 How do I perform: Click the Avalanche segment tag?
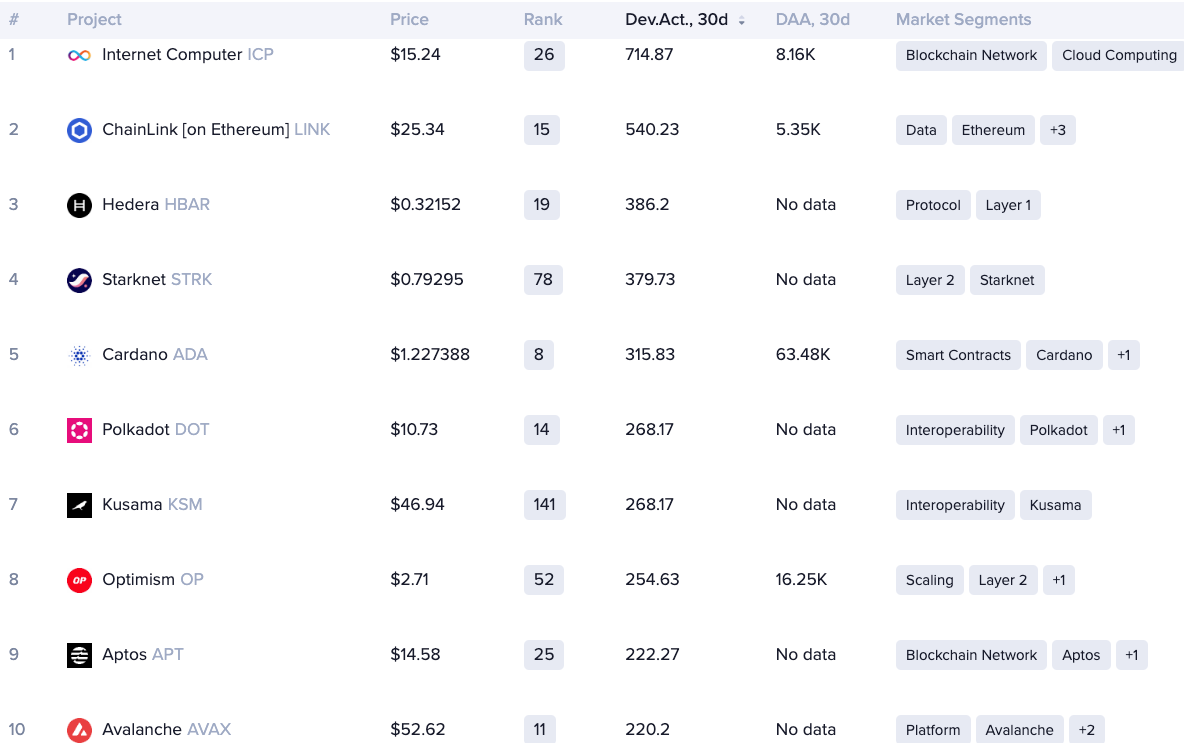(1019, 730)
